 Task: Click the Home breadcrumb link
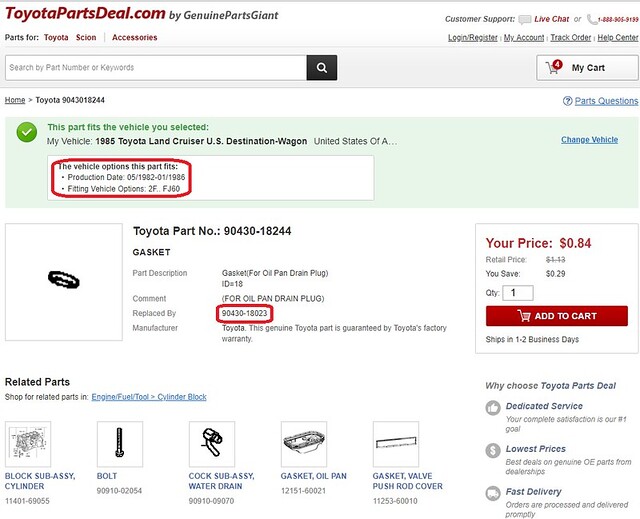click(x=15, y=100)
